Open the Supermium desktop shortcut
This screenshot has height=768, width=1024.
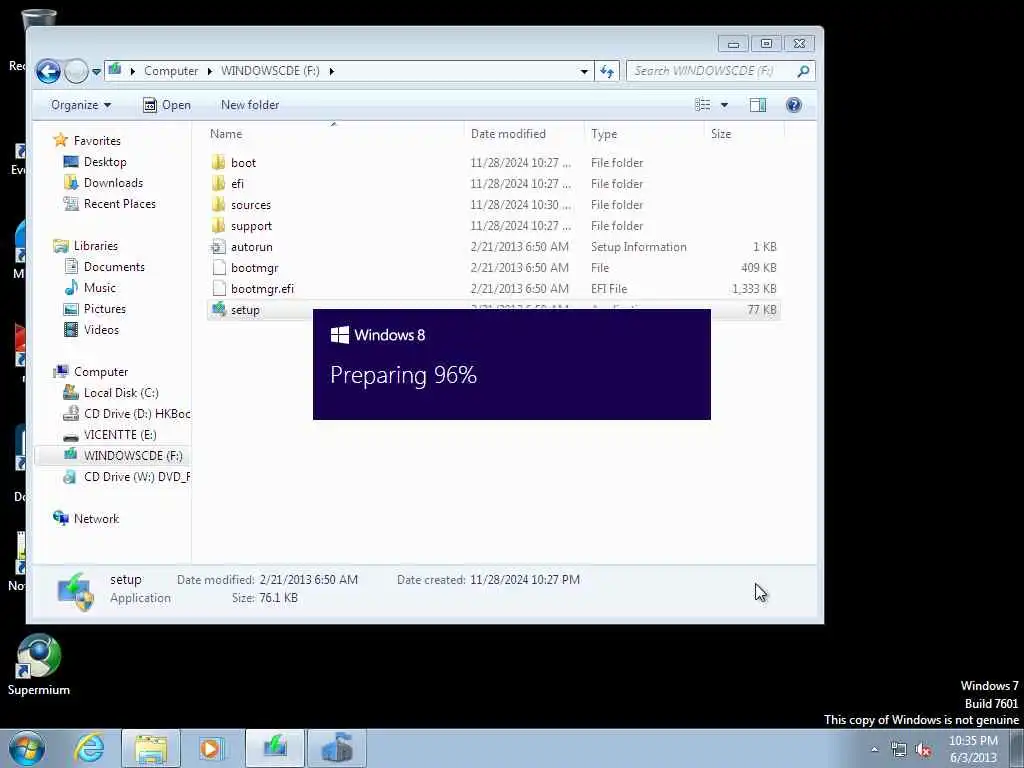point(39,665)
